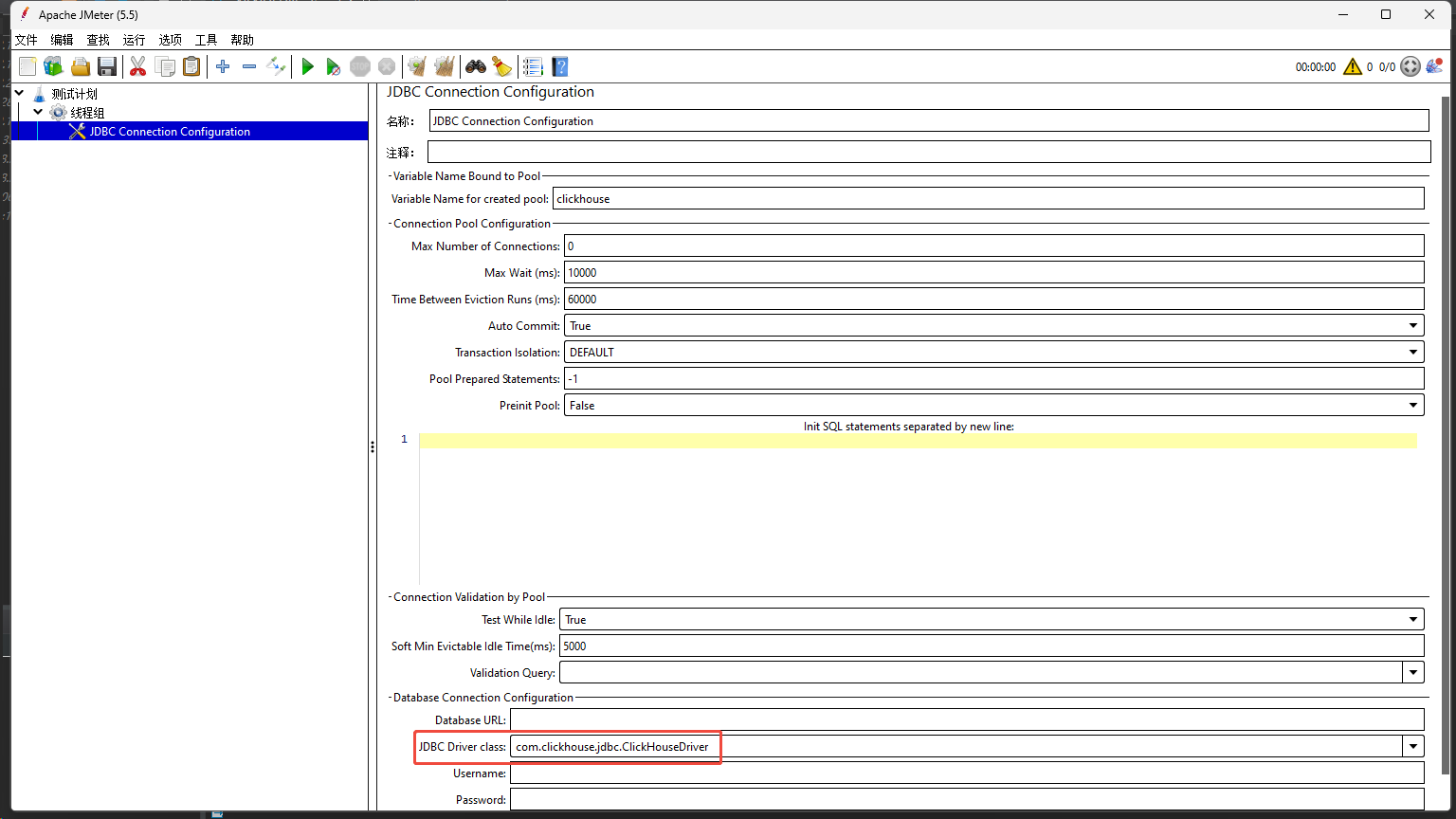This screenshot has width=1456, height=819.
Task: Paste element using clipboard icon
Action: [191, 66]
